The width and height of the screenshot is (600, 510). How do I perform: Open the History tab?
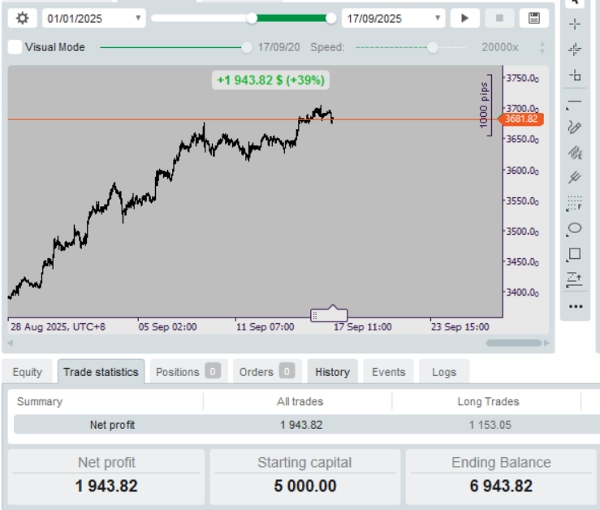coord(332,372)
